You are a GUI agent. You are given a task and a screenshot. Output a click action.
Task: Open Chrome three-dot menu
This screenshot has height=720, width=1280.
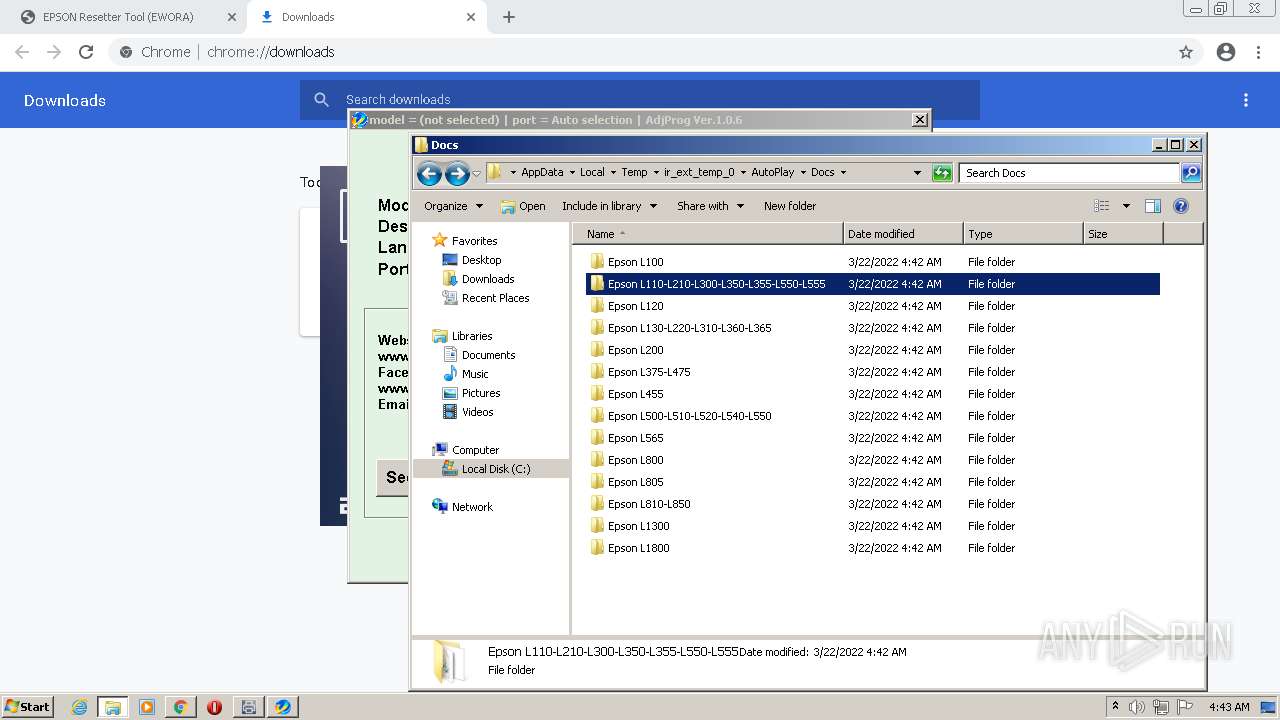[1258, 52]
